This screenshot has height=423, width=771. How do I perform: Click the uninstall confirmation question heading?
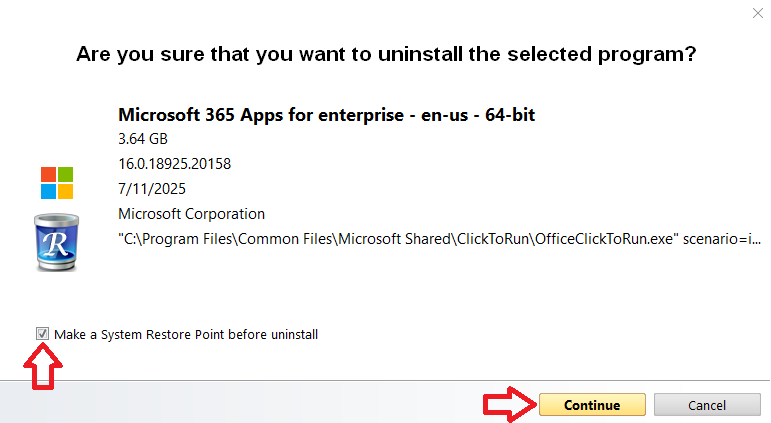pyautogui.click(x=386, y=54)
